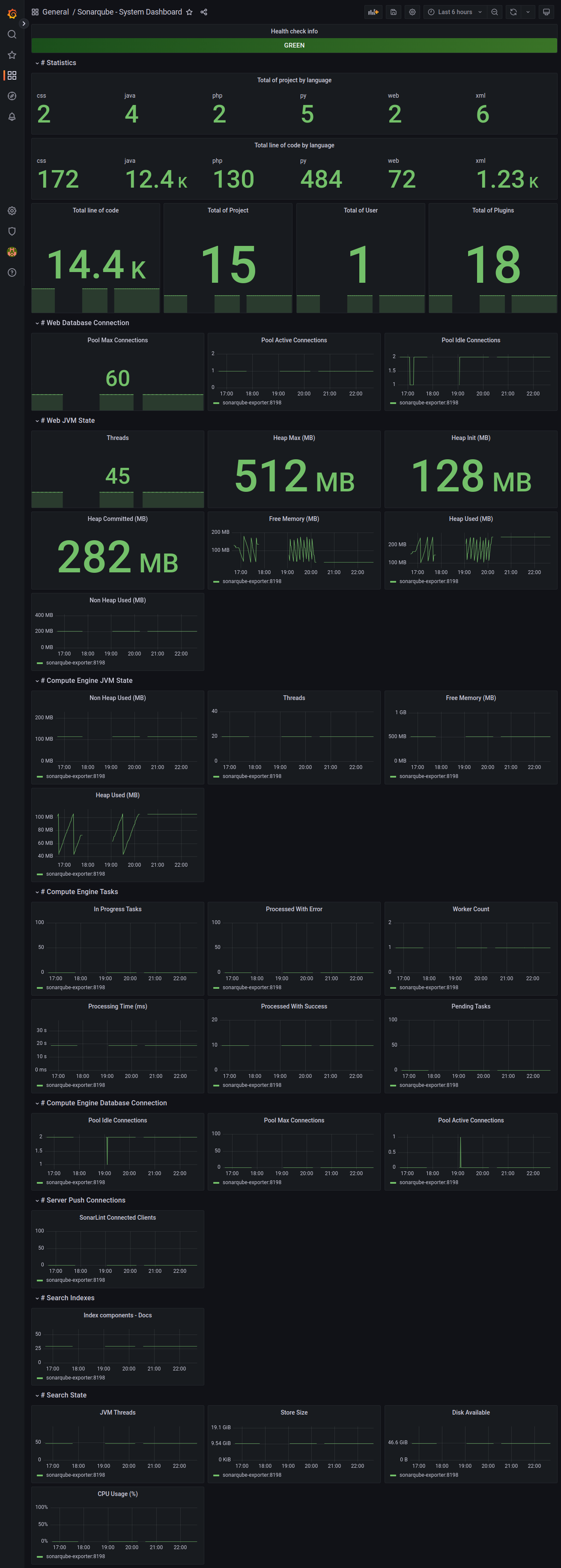The width and height of the screenshot is (561, 1568).
Task: Expand the sidebar navigation chevron
Action: click(x=24, y=24)
